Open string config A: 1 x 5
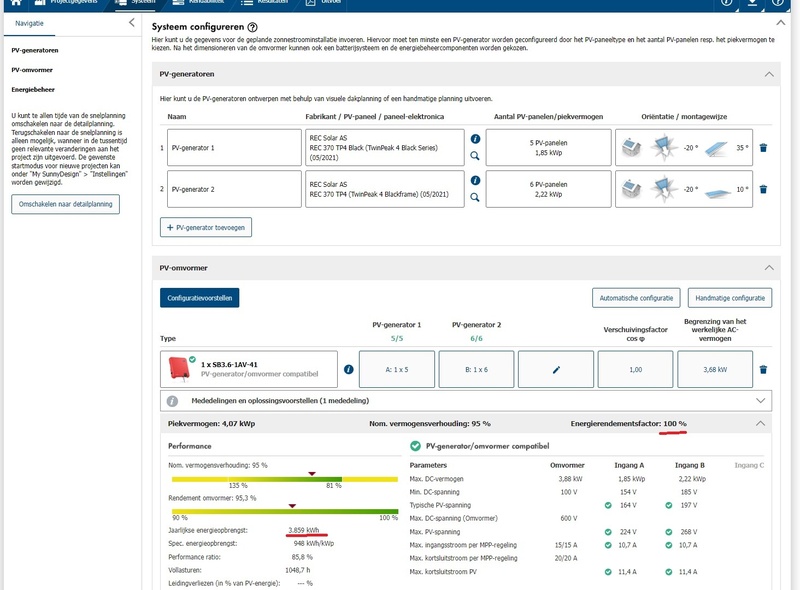The height and width of the screenshot is (590, 800). (x=397, y=370)
